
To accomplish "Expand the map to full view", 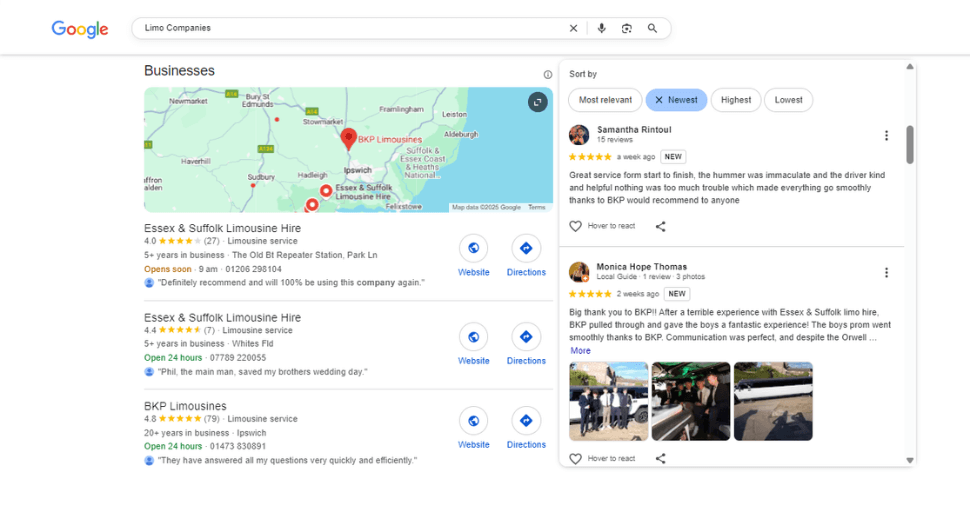I will pos(538,102).
